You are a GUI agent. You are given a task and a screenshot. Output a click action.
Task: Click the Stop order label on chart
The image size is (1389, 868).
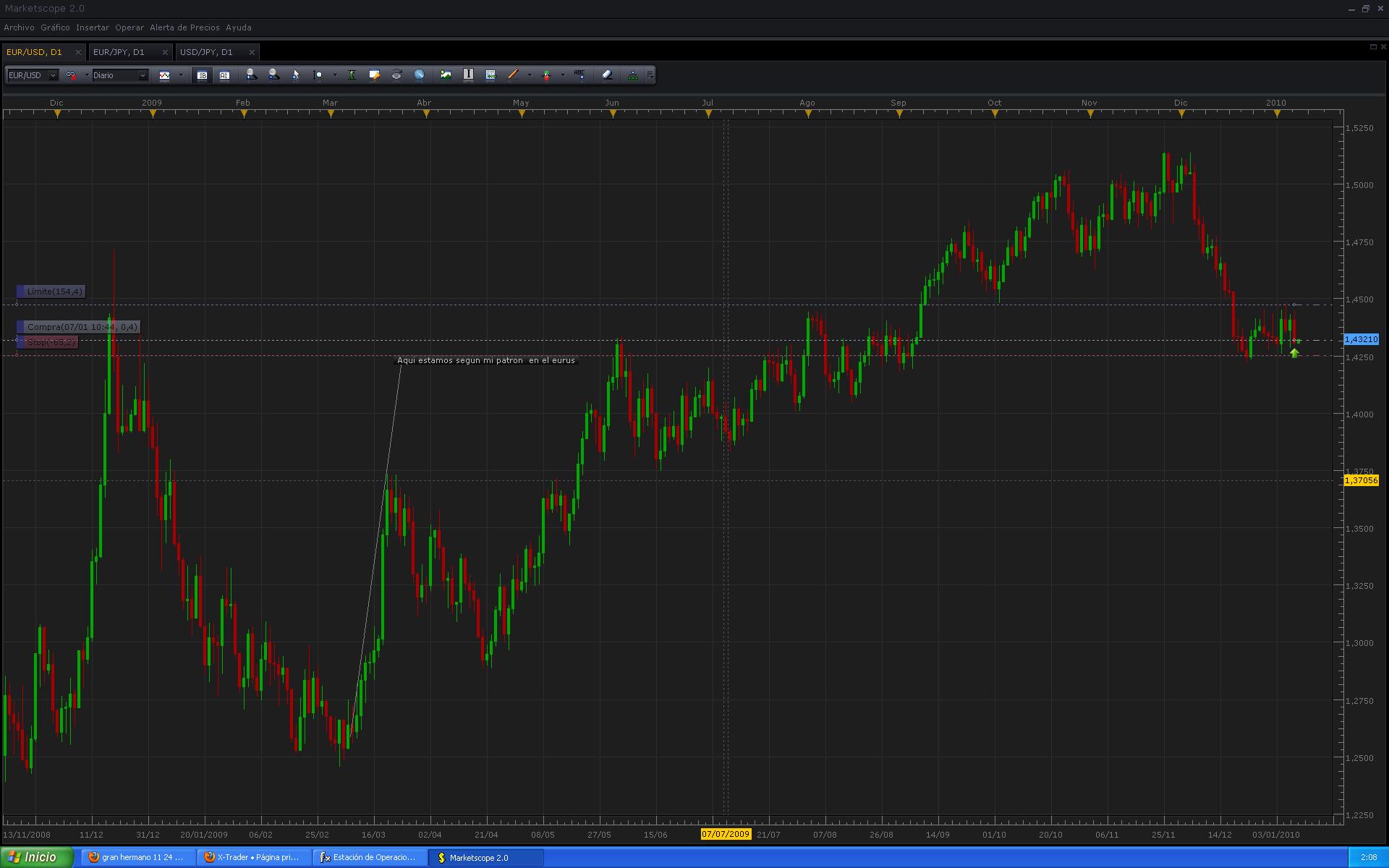pyautogui.click(x=51, y=342)
